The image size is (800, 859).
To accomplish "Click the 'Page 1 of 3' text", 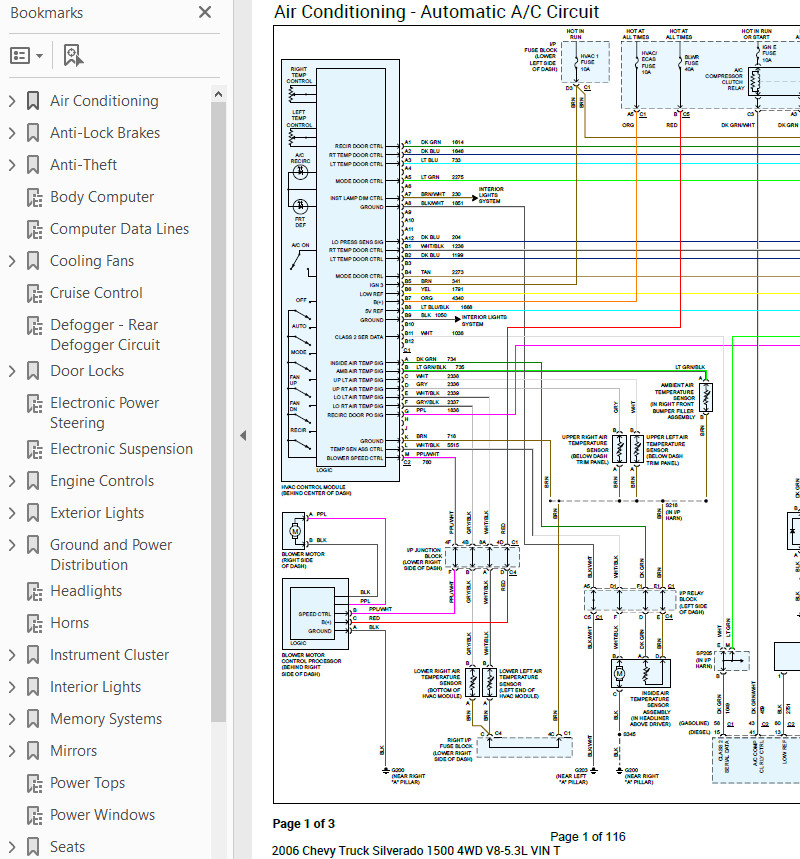I will coord(304,824).
